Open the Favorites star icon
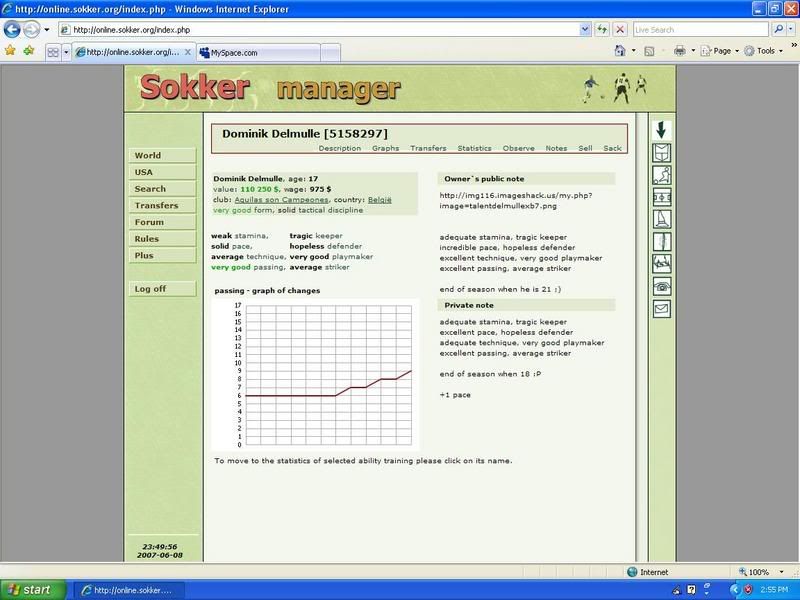Screen dimensions: 800x600 point(10,50)
